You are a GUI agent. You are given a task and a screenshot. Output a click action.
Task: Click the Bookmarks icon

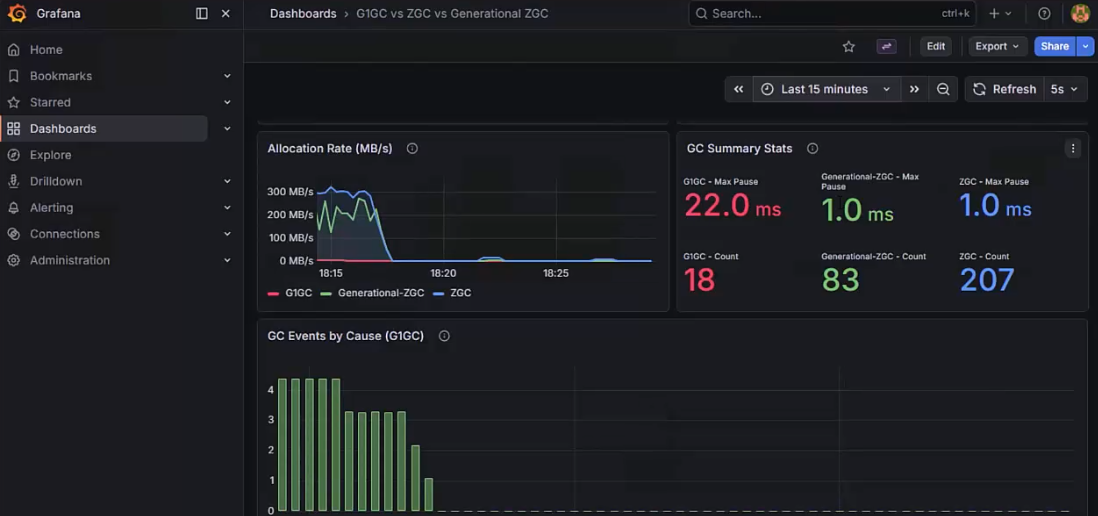click(13, 76)
